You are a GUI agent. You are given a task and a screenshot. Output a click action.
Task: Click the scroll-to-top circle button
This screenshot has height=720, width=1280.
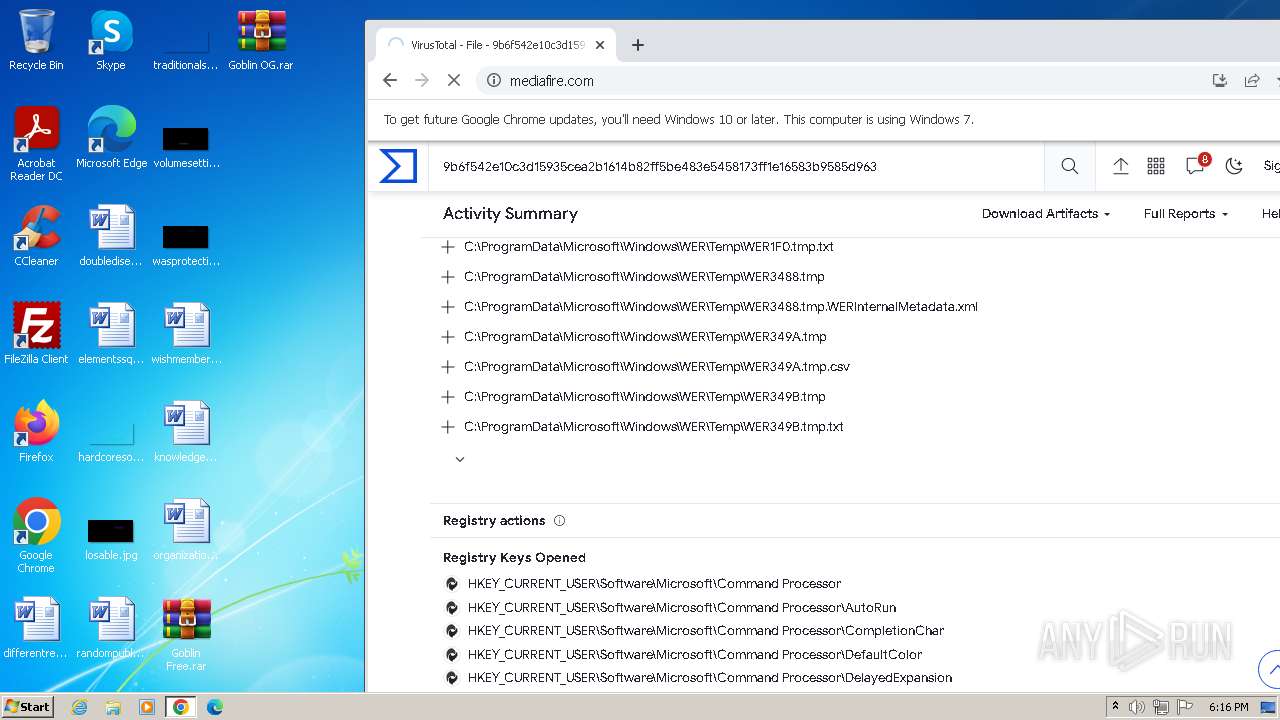pyautogui.click(x=1271, y=669)
